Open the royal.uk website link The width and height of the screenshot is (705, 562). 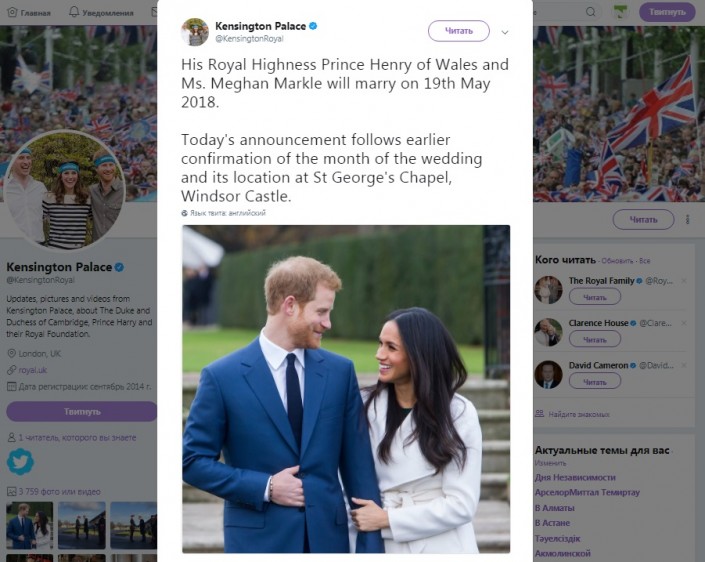pos(32,369)
